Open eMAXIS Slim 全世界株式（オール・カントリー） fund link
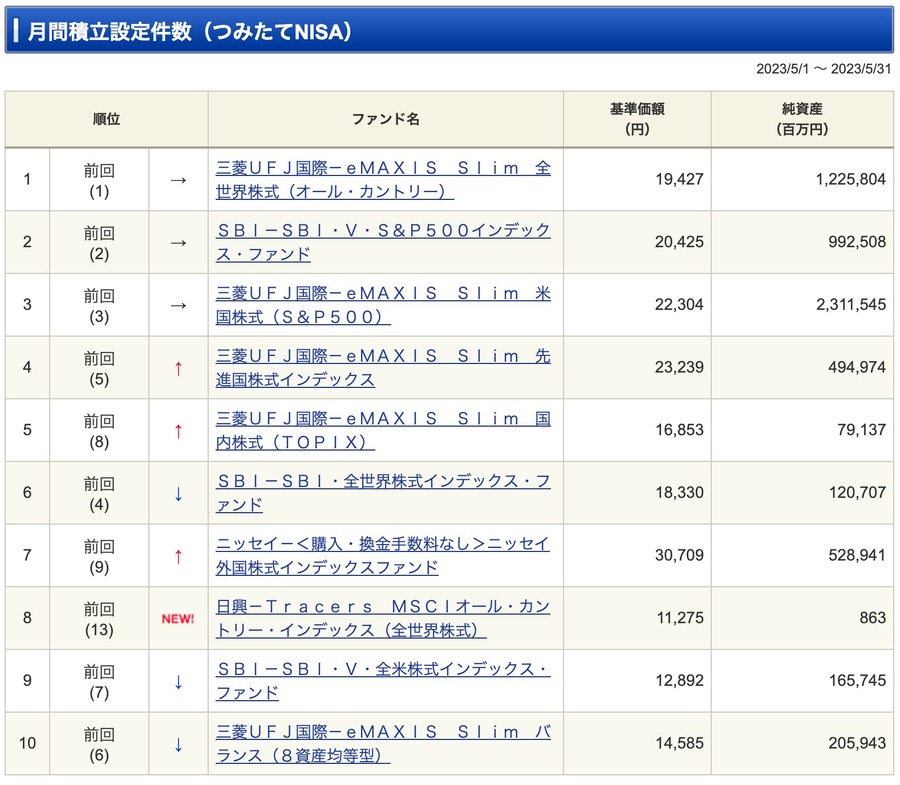The height and width of the screenshot is (785, 900). click(383, 180)
